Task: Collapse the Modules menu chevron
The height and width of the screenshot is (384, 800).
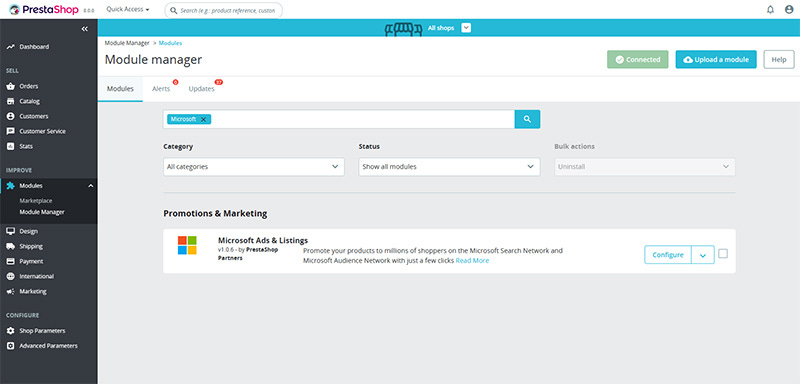Action: point(91,186)
